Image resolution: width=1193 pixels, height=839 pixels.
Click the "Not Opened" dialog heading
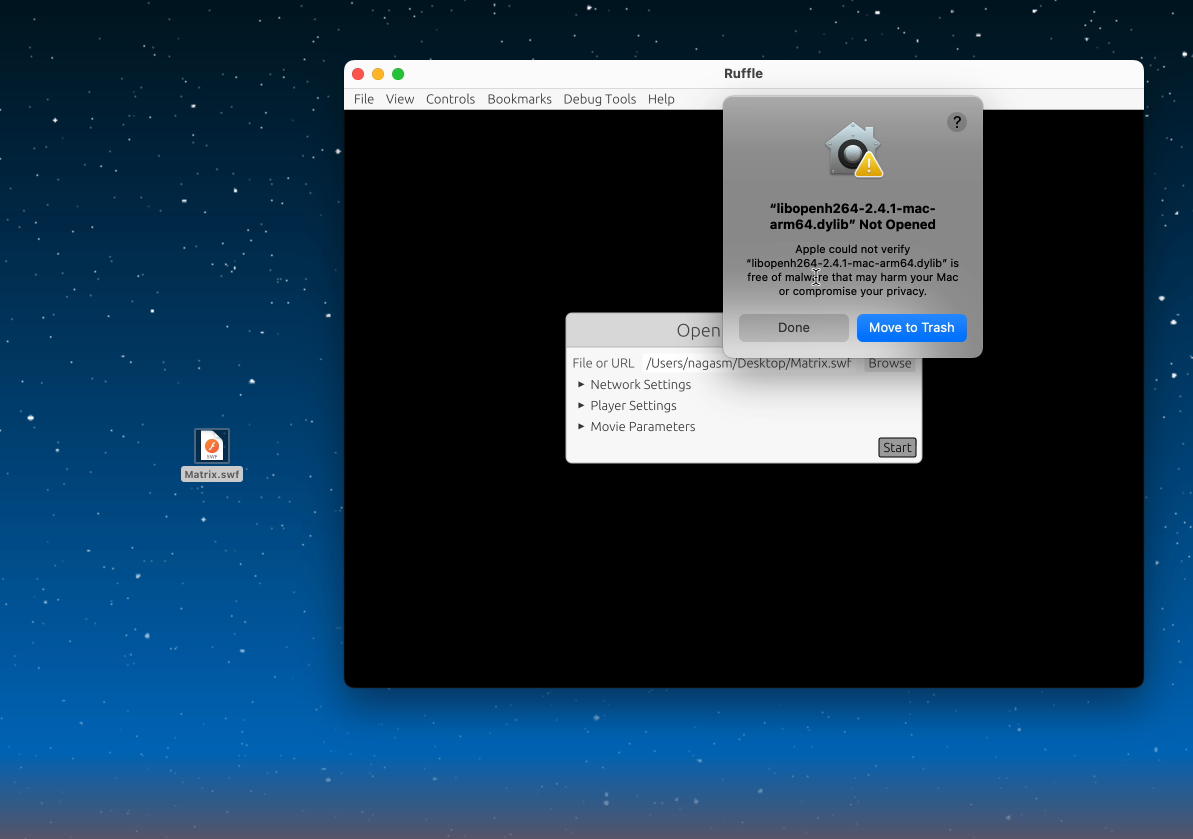pyautogui.click(x=852, y=216)
